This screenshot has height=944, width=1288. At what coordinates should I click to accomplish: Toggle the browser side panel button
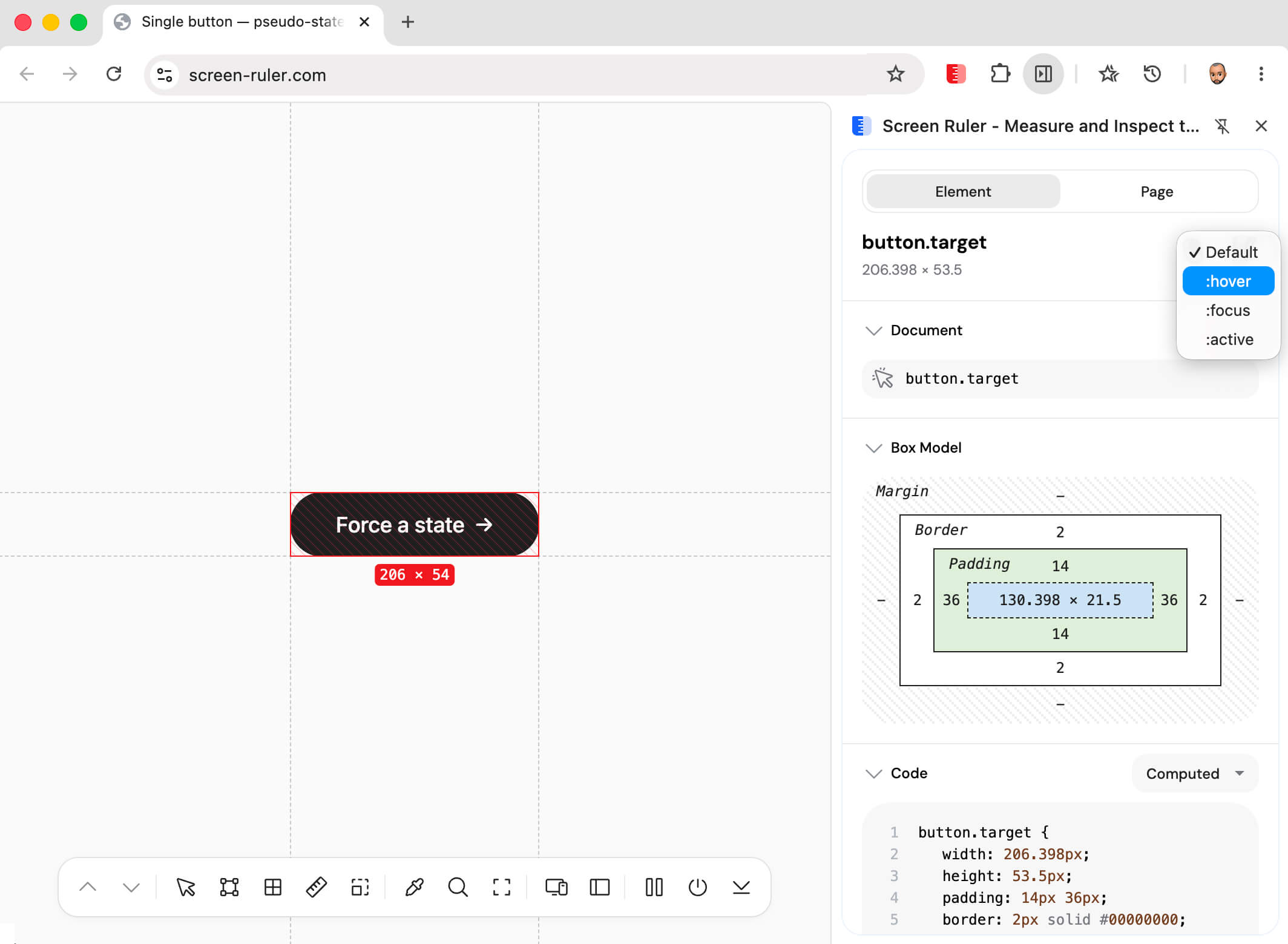click(x=1043, y=74)
